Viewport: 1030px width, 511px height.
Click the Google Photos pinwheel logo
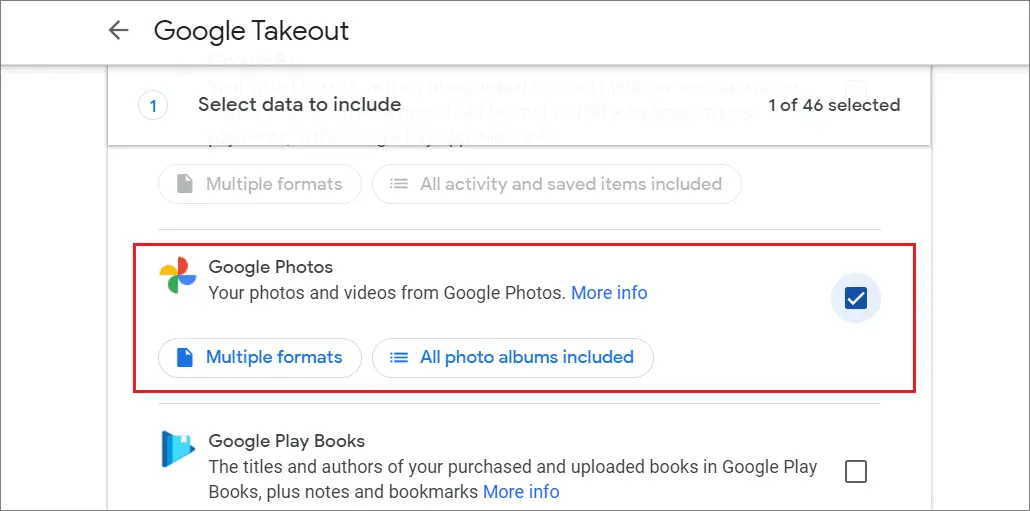click(178, 276)
